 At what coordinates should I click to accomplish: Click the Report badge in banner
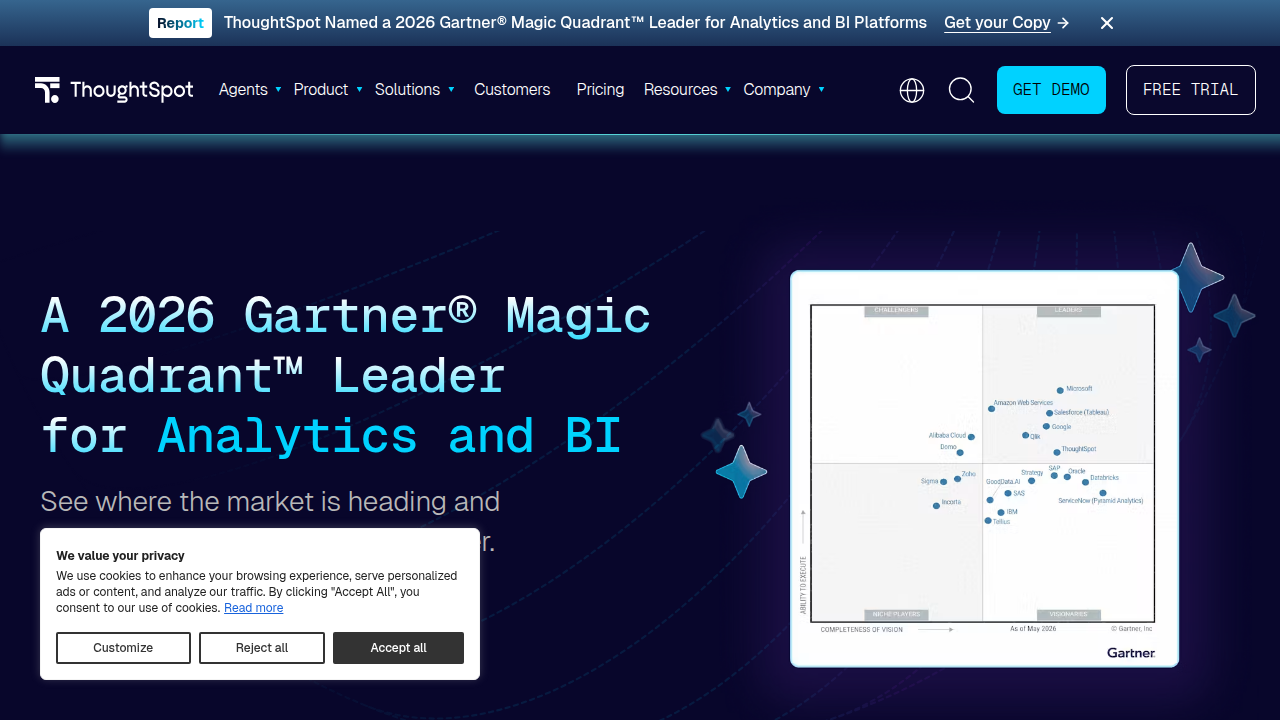point(180,23)
